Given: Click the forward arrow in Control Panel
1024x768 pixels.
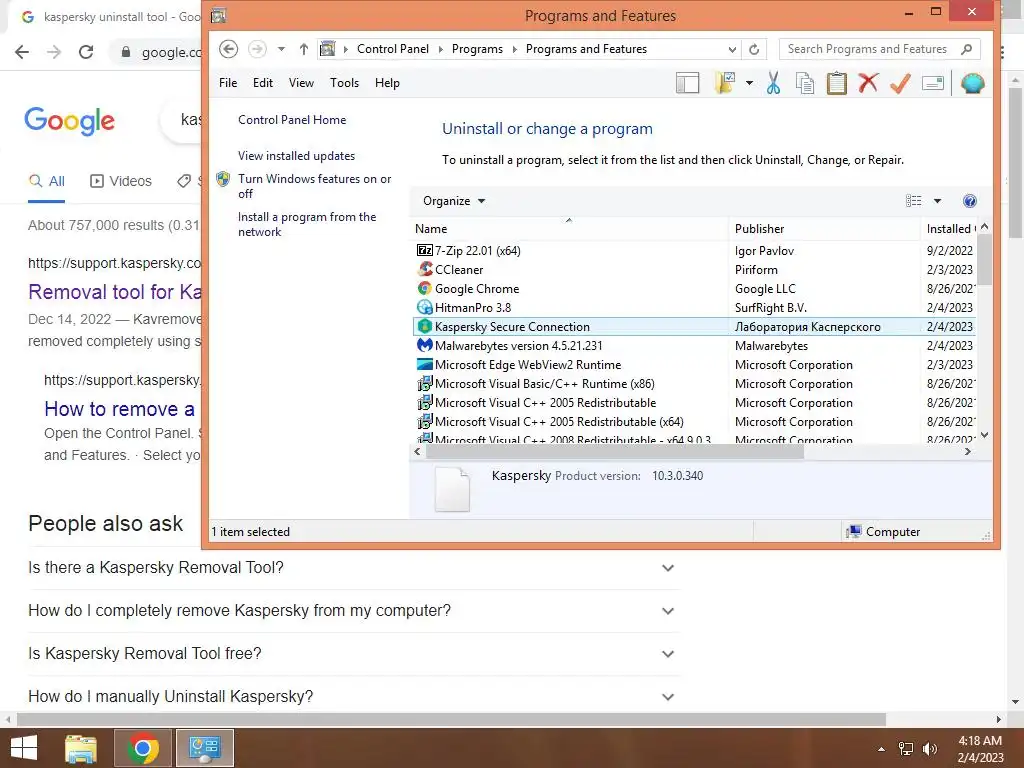Looking at the screenshot, I should pos(257,49).
